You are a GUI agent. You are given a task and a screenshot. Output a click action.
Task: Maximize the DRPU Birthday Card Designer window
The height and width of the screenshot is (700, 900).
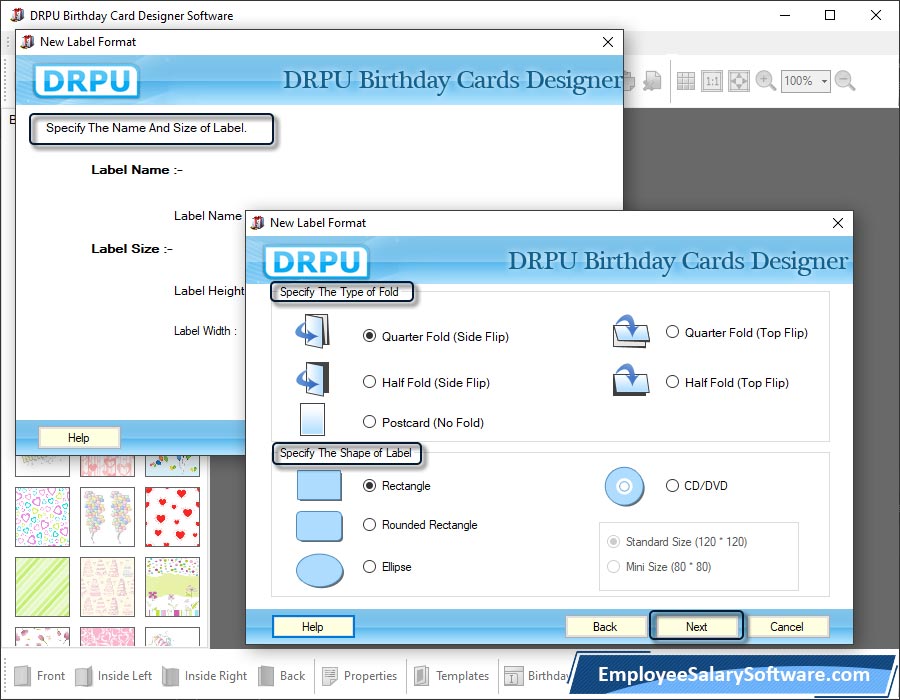[830, 15]
